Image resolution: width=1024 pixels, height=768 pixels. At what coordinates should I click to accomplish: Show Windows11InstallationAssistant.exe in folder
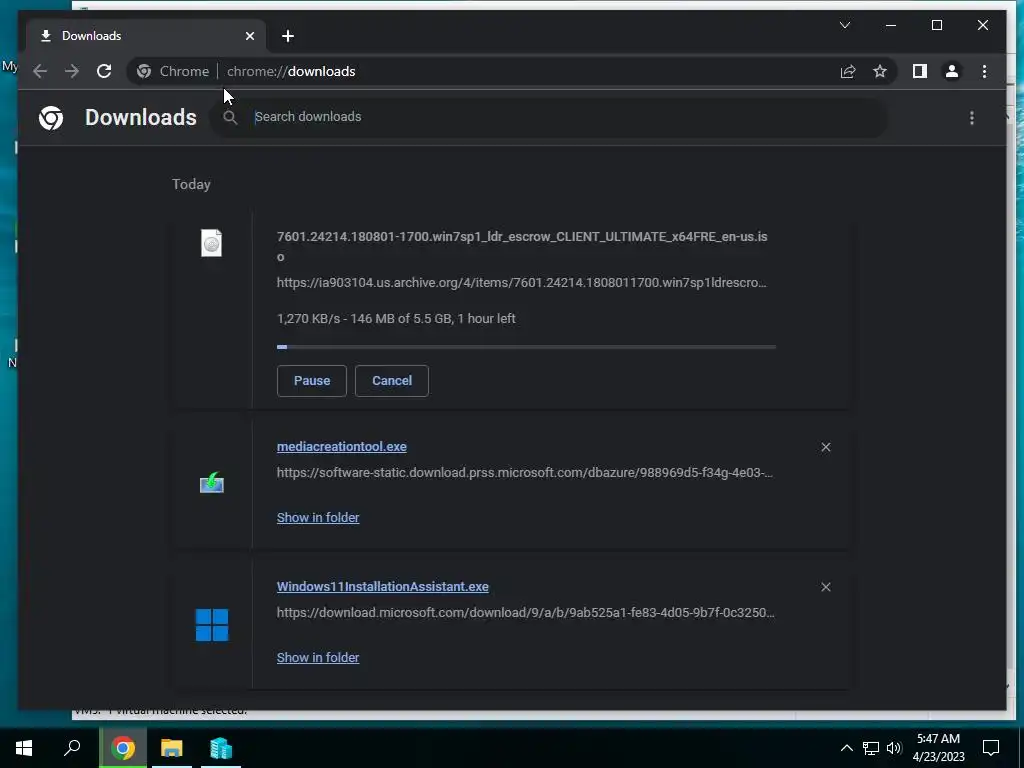[318, 658]
